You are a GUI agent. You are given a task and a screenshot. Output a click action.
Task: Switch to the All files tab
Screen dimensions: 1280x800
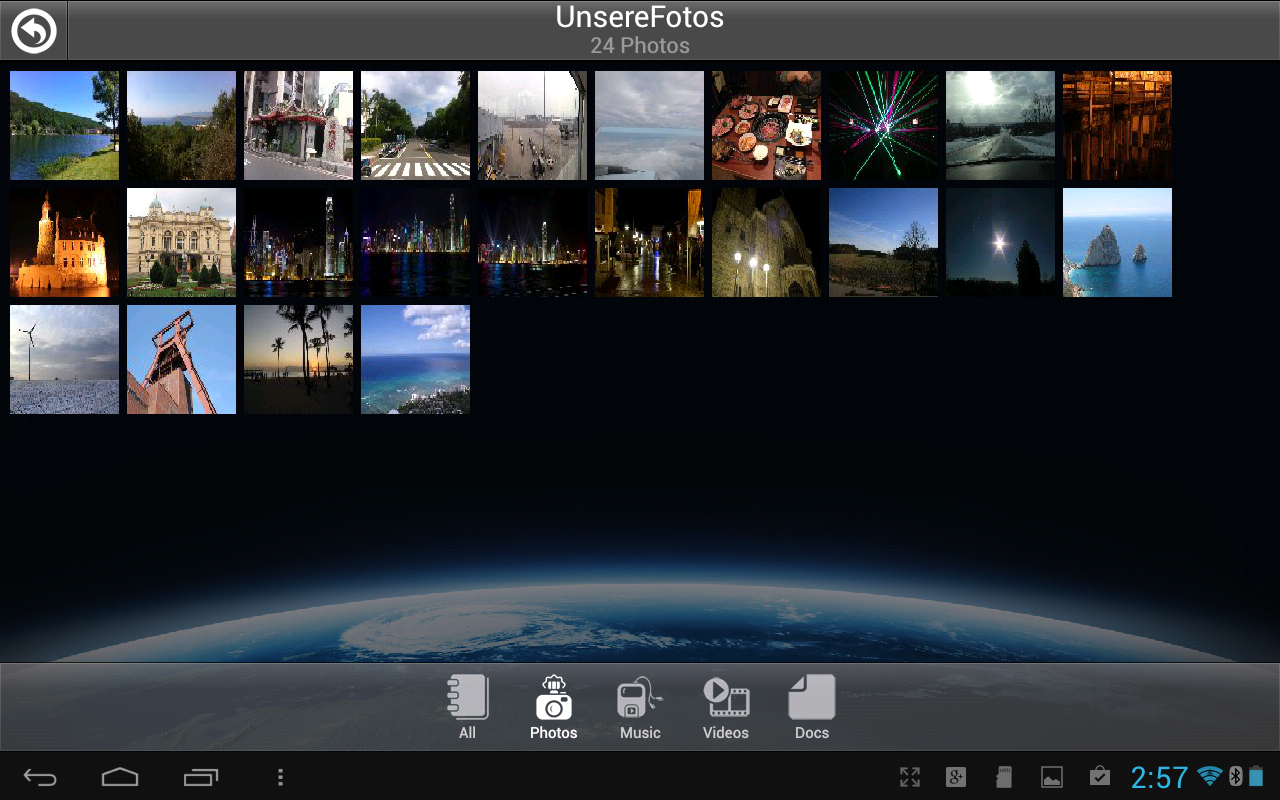[x=467, y=707]
